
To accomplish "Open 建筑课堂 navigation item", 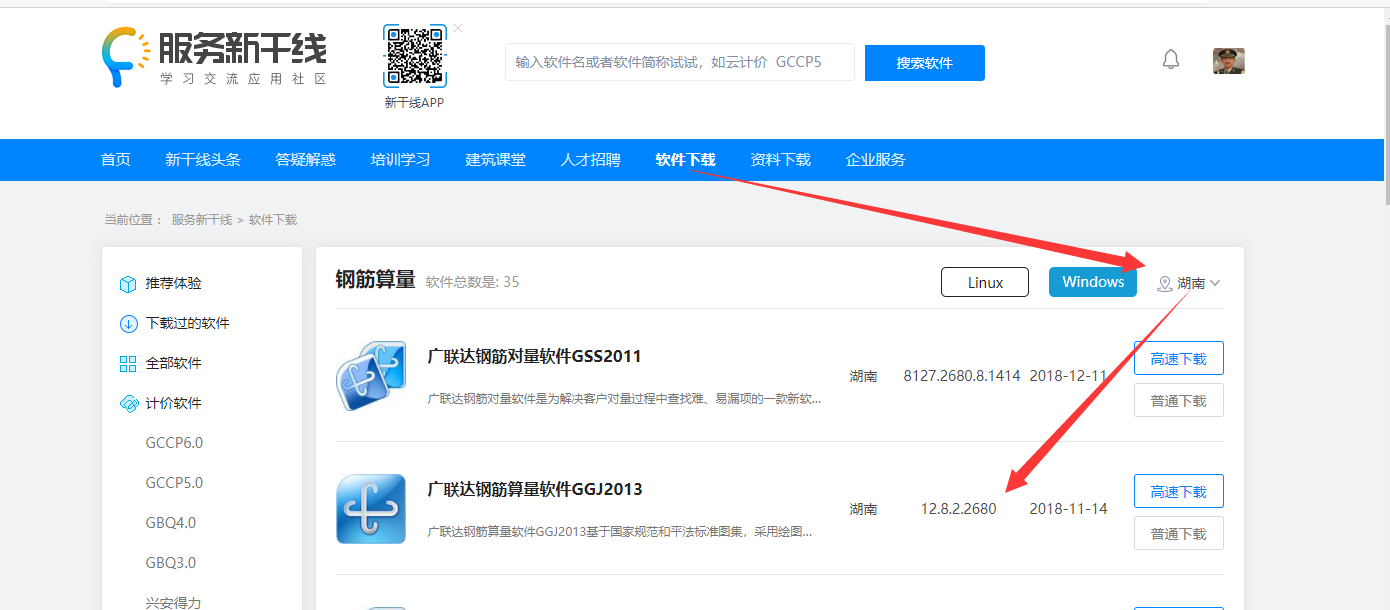I will point(496,160).
